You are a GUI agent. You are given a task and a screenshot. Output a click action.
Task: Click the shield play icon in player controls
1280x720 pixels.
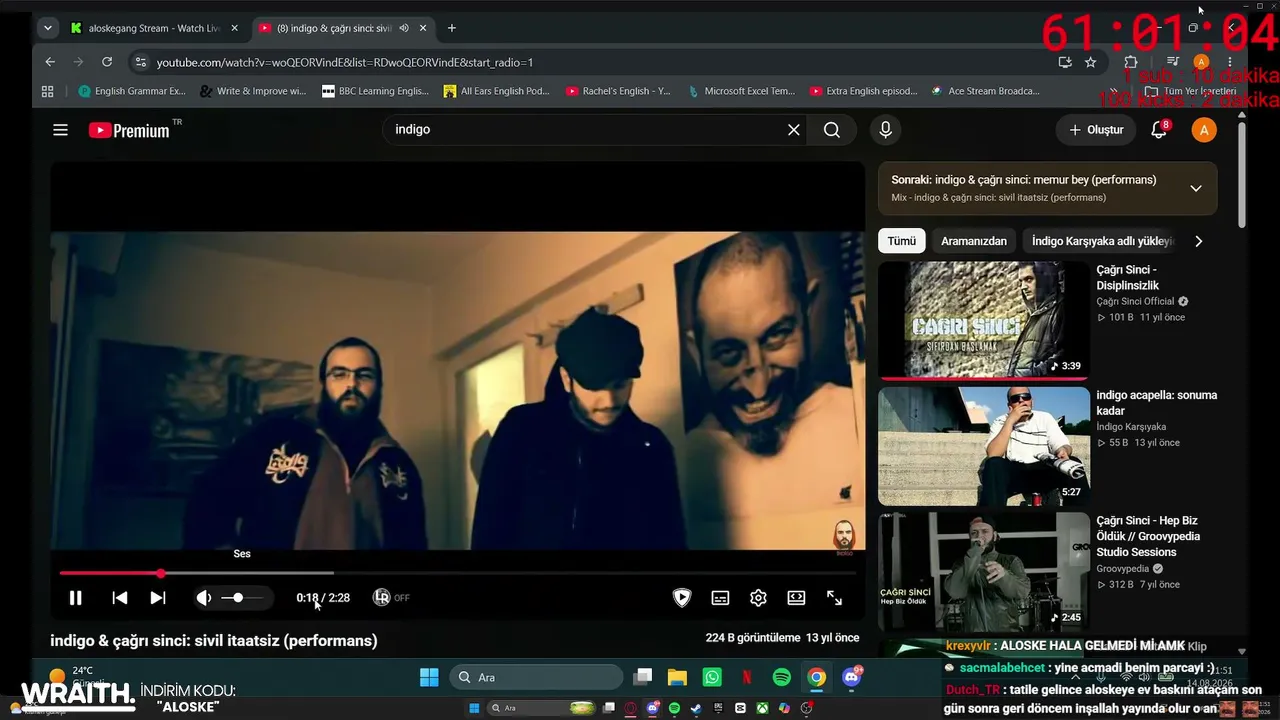point(682,598)
